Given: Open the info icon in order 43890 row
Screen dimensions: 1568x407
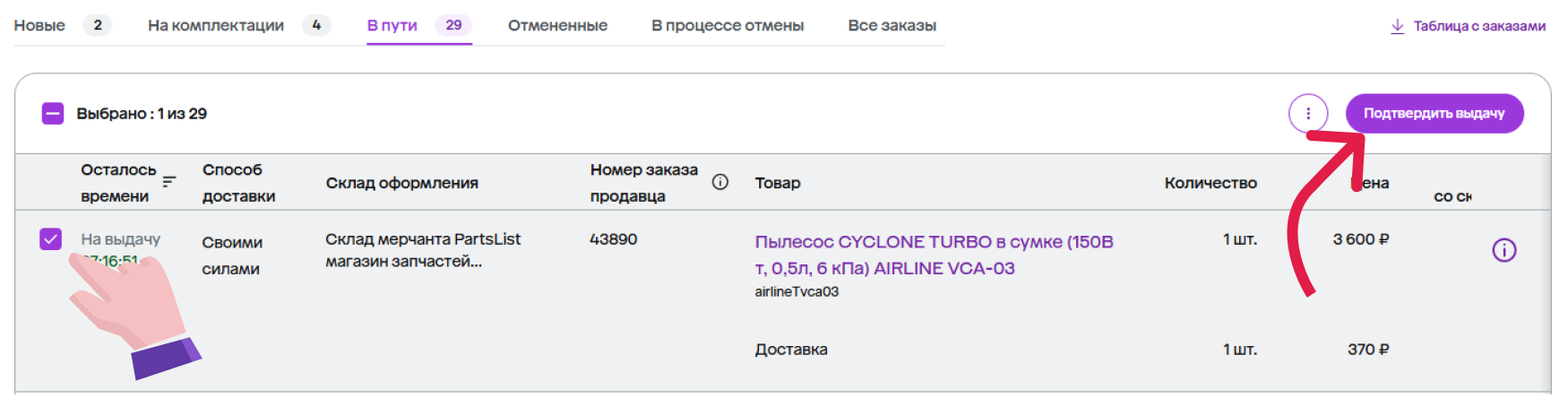Looking at the screenshot, I should pos(1503,250).
